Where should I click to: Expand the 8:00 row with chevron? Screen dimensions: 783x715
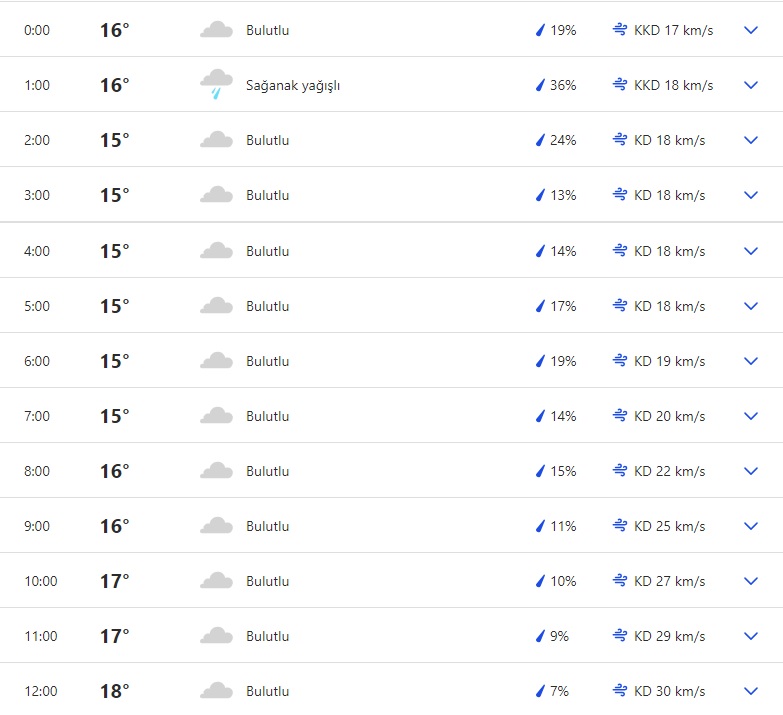752,471
